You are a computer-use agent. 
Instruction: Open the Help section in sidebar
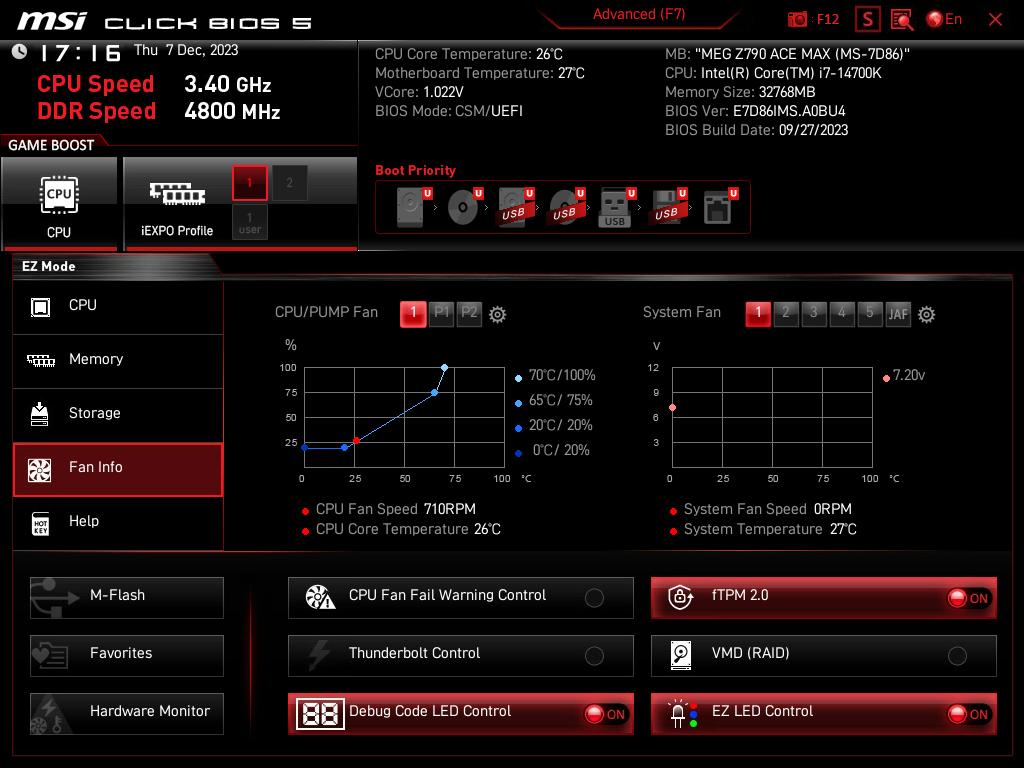(118, 522)
